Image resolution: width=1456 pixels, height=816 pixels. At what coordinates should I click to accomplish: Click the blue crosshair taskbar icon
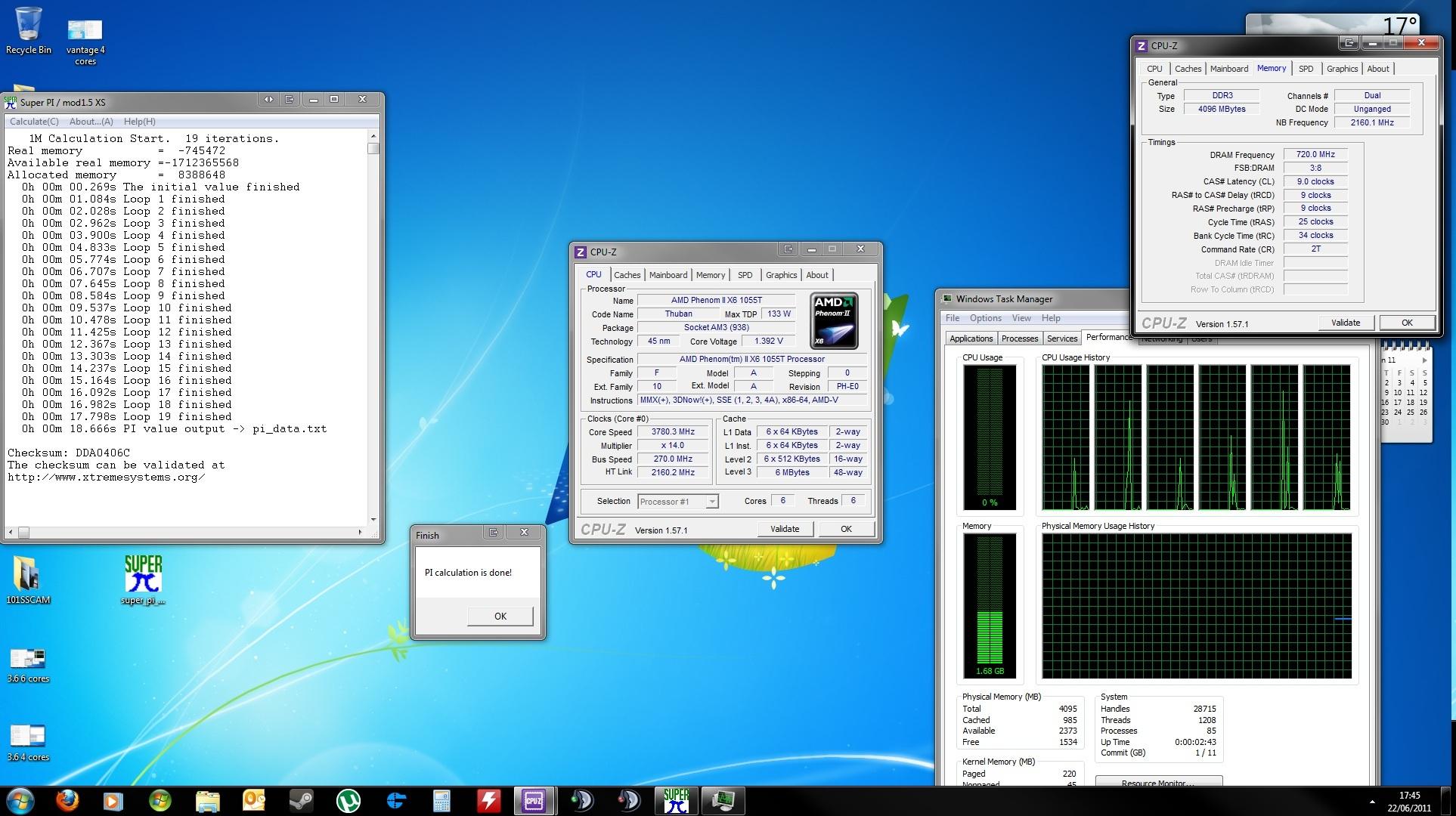pos(395,801)
